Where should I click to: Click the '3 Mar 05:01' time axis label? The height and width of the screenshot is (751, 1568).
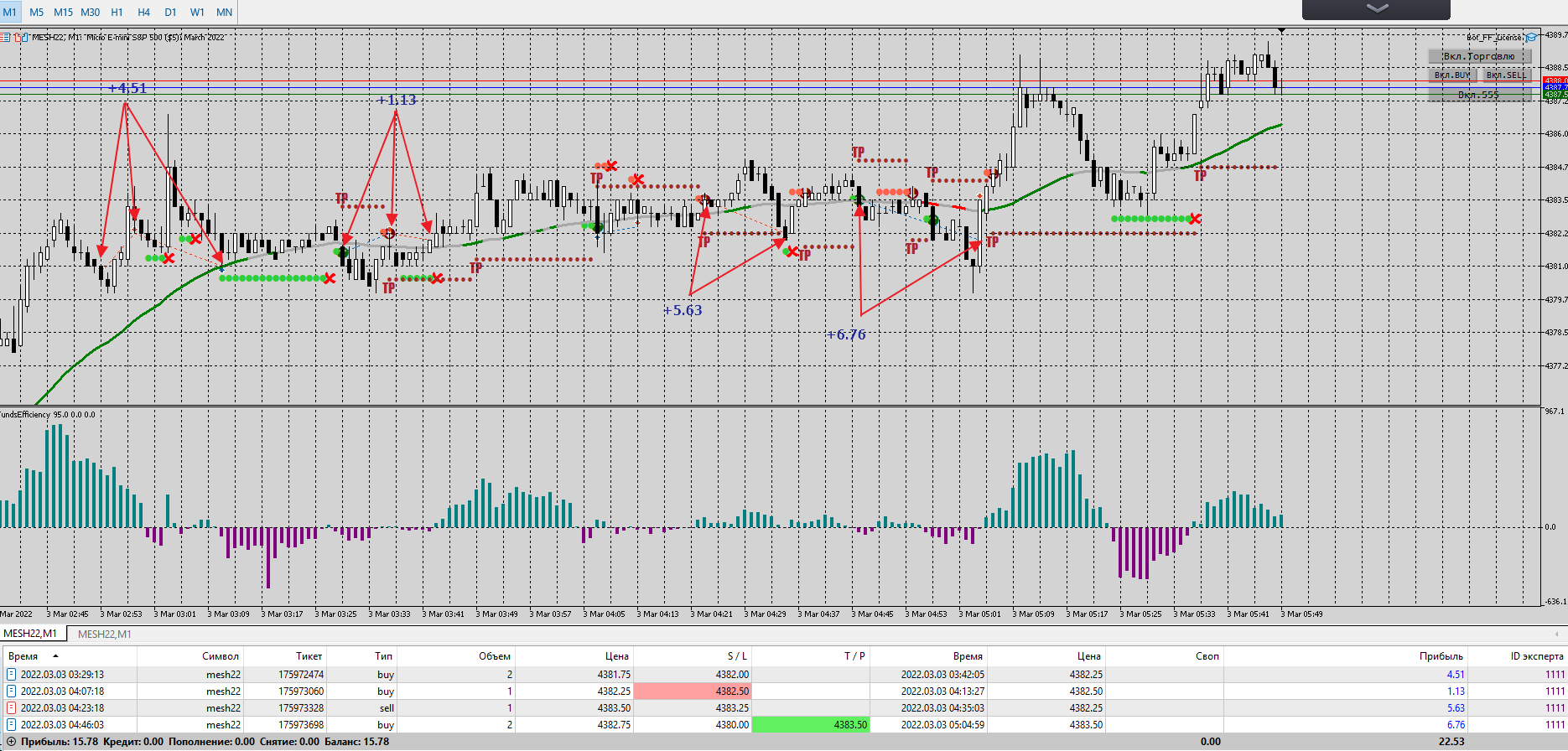click(x=979, y=614)
